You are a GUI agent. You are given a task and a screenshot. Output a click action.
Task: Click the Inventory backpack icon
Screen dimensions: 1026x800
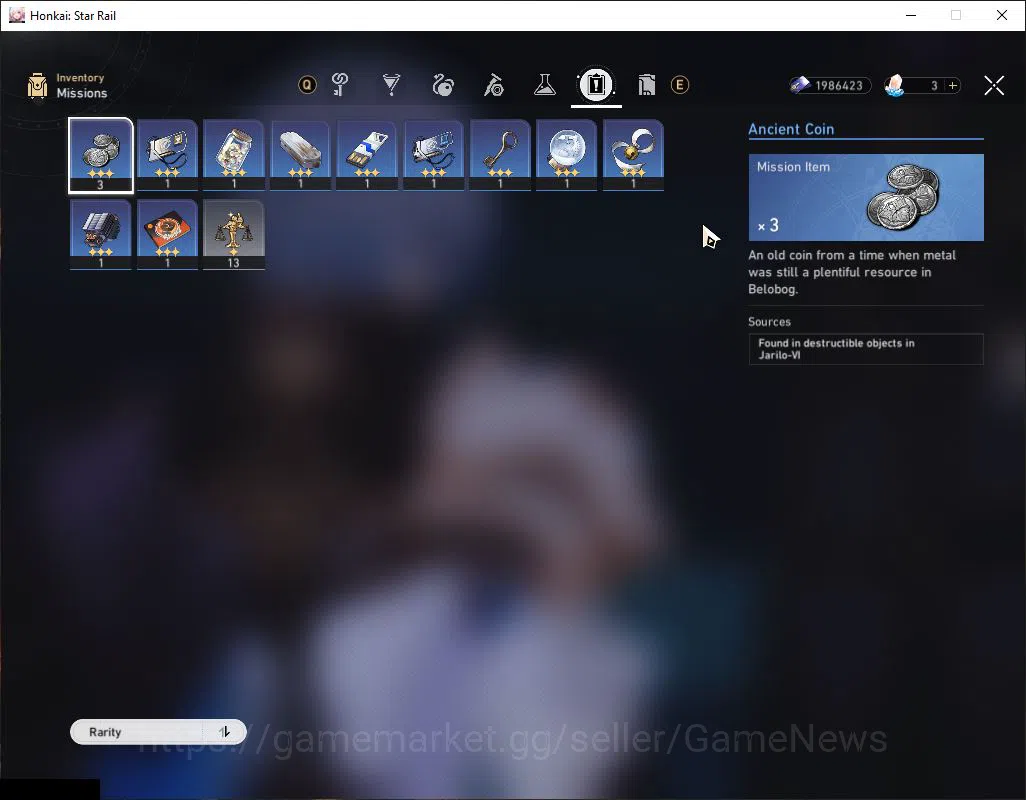click(x=37, y=86)
